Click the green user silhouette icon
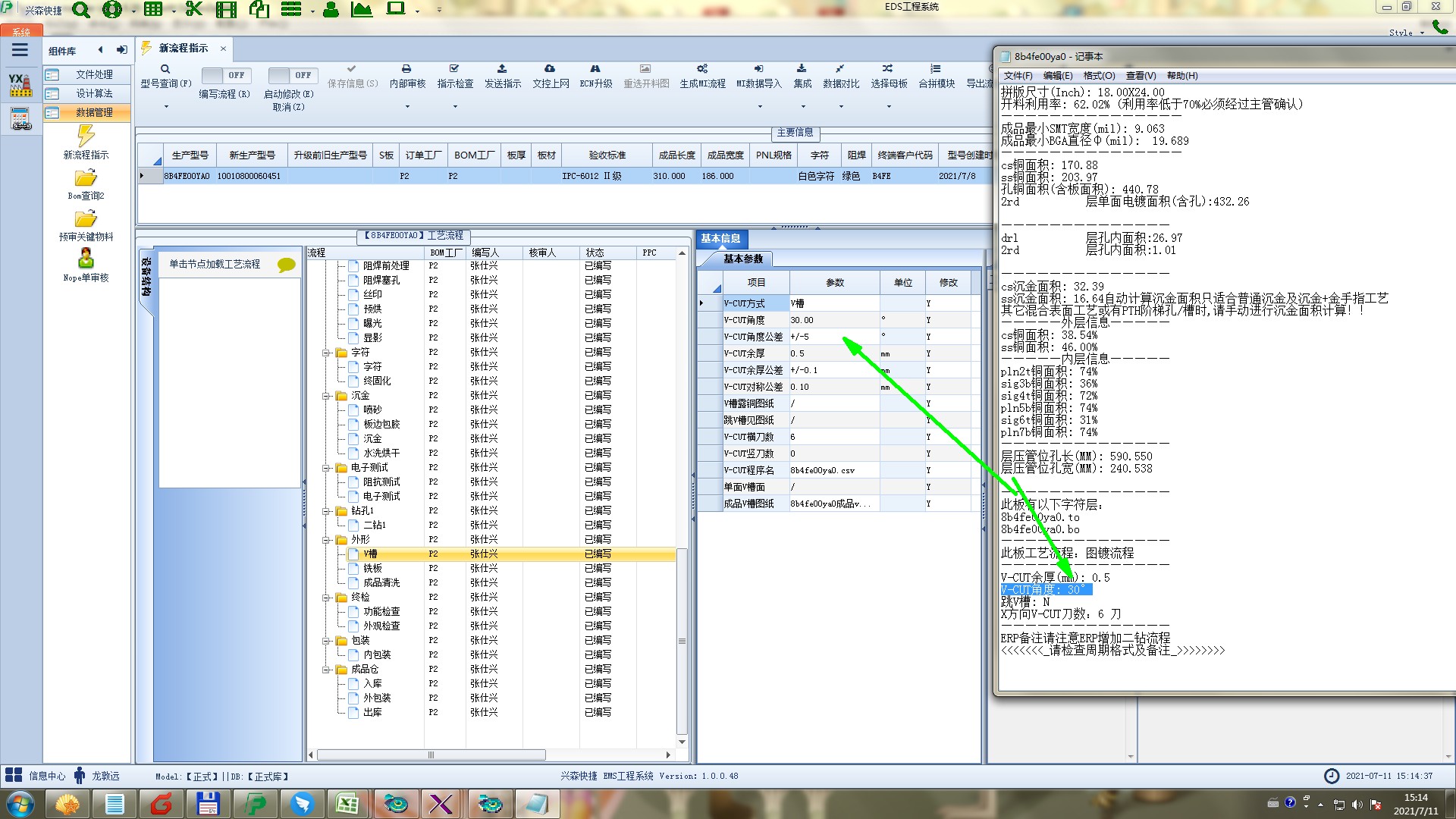 [x=331, y=10]
